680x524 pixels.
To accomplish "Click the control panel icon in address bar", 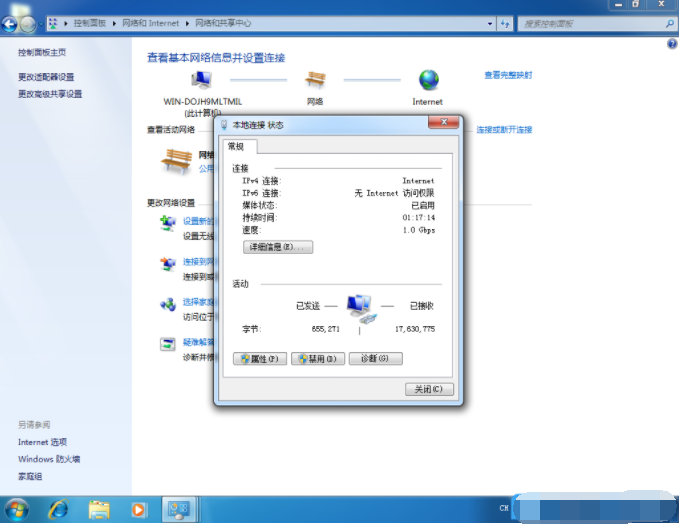I will coord(53,23).
